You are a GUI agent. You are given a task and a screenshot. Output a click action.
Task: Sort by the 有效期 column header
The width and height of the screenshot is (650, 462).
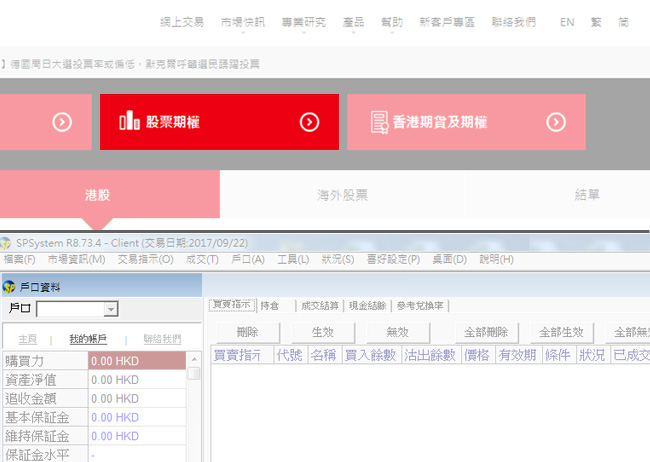click(x=518, y=355)
